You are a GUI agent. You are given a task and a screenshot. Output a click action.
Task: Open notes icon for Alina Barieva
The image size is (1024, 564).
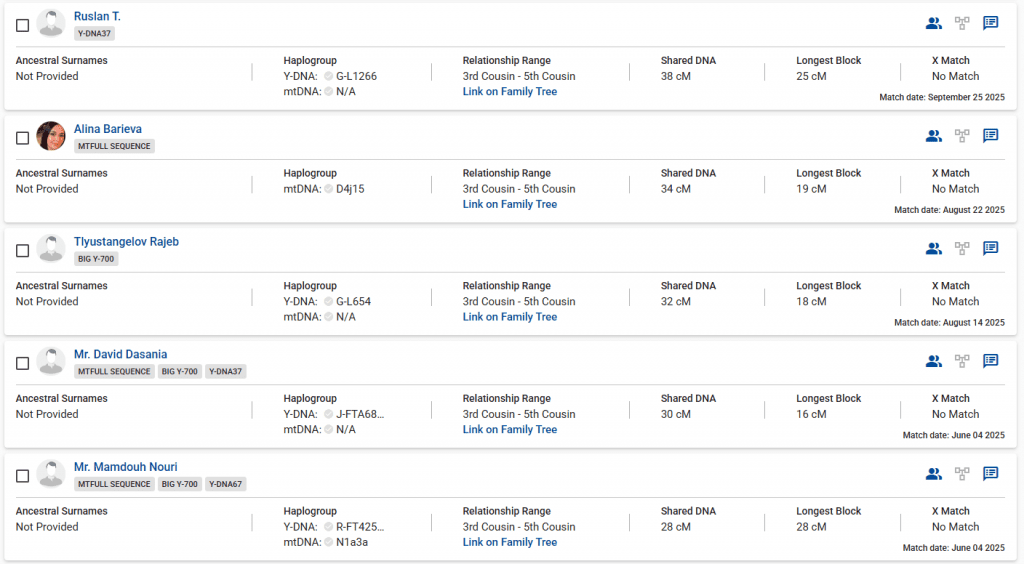pos(990,136)
